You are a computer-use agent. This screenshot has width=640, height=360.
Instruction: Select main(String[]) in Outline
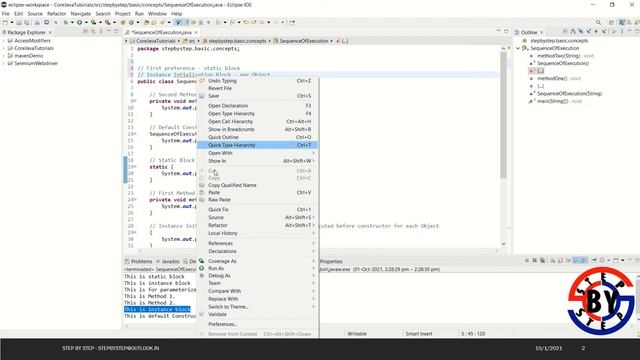click(552, 101)
